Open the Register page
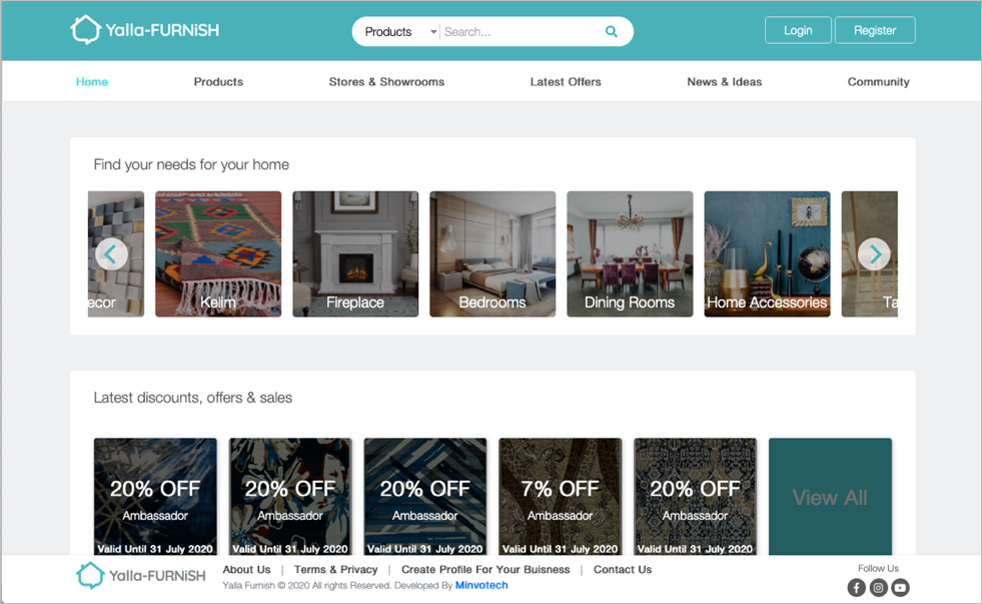The image size is (982, 604). click(875, 30)
